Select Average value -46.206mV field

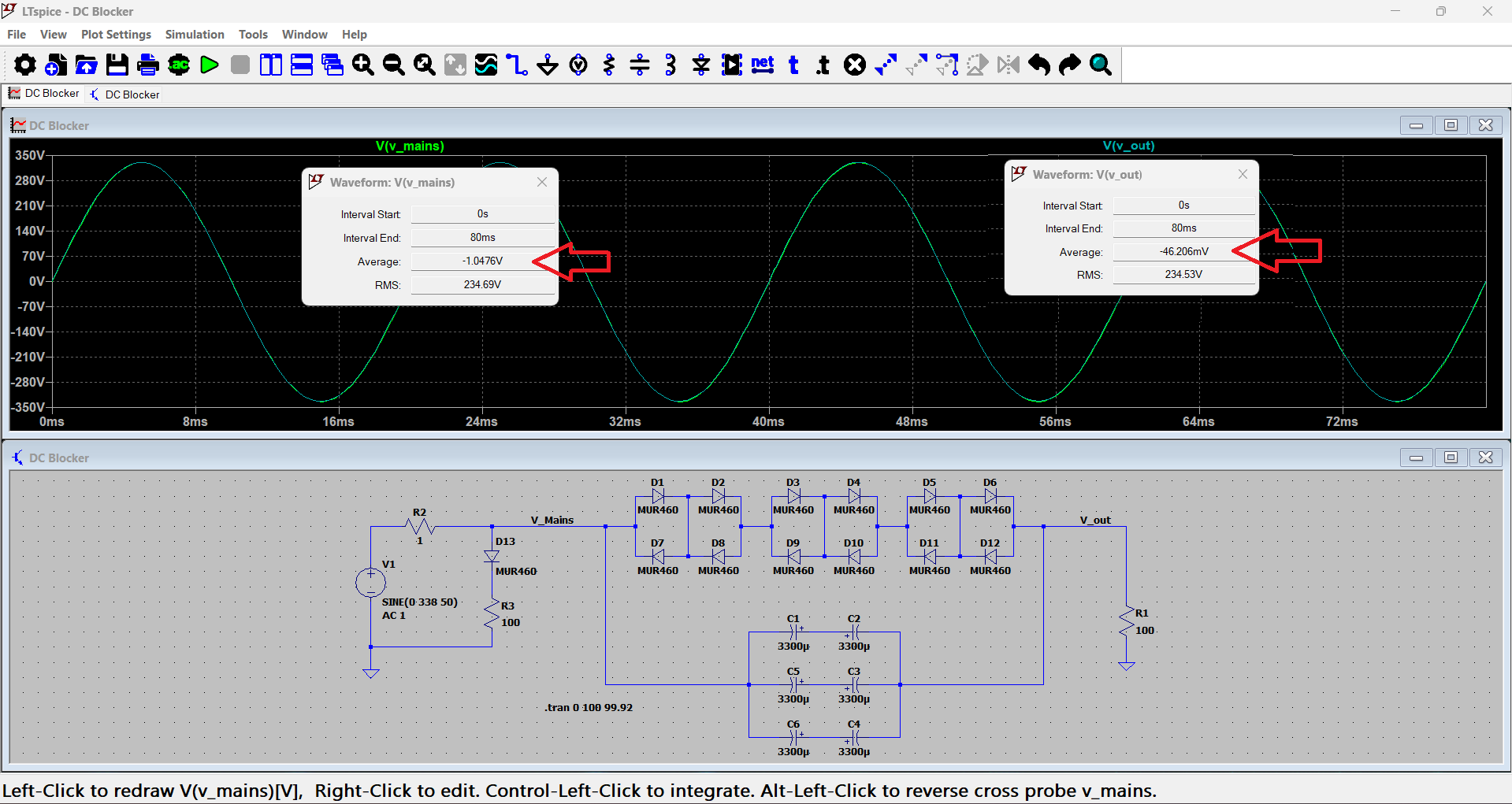pyautogui.click(x=1183, y=252)
